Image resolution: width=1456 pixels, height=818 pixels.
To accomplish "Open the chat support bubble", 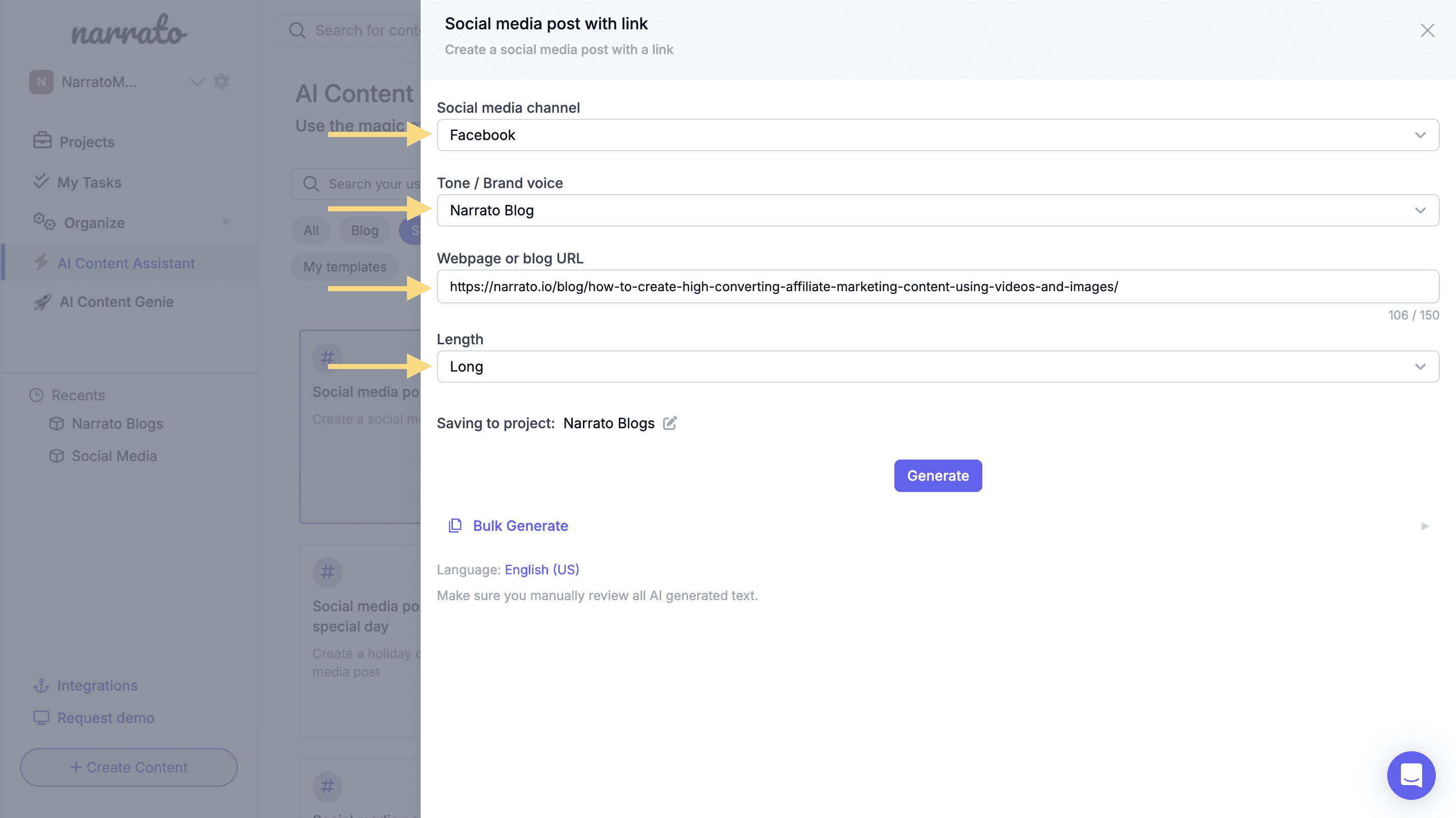I will (1411, 776).
